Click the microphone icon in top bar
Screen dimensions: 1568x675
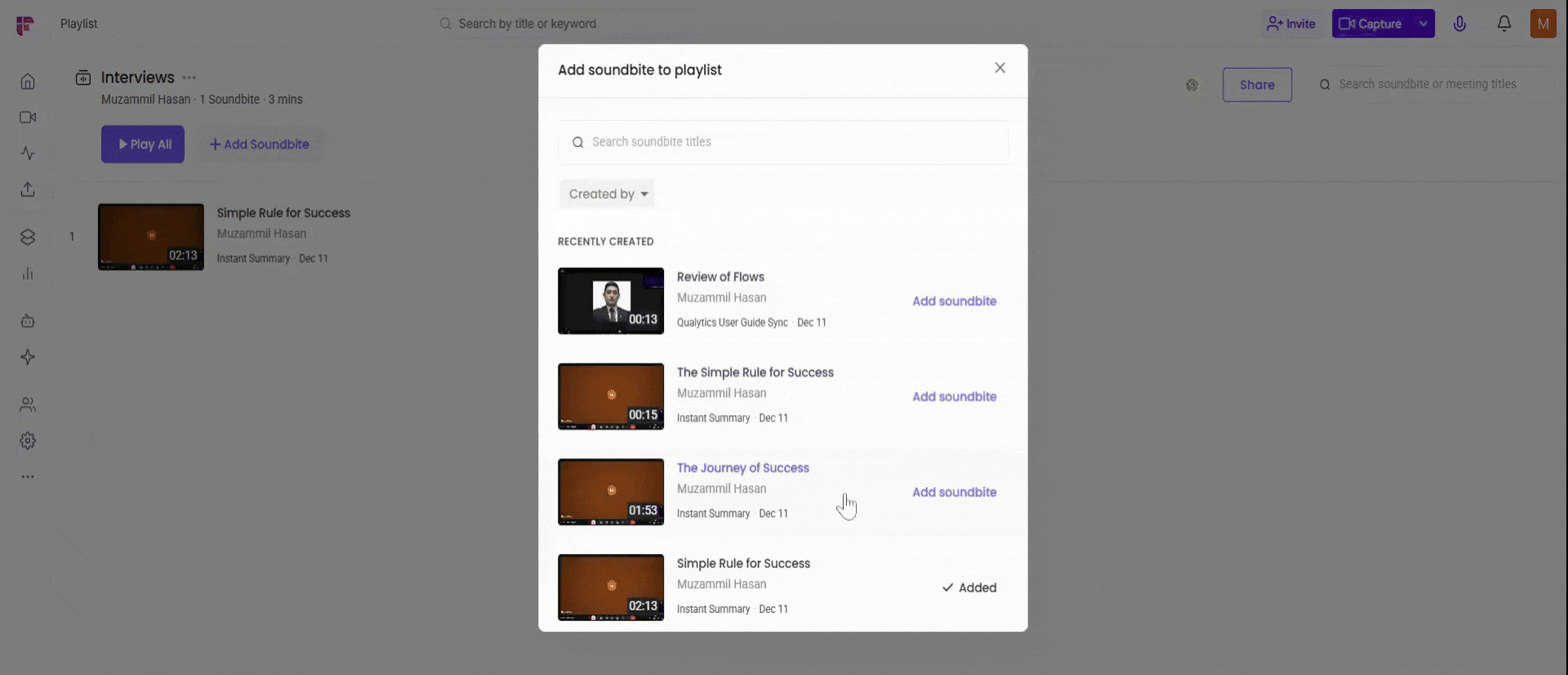point(1460,24)
